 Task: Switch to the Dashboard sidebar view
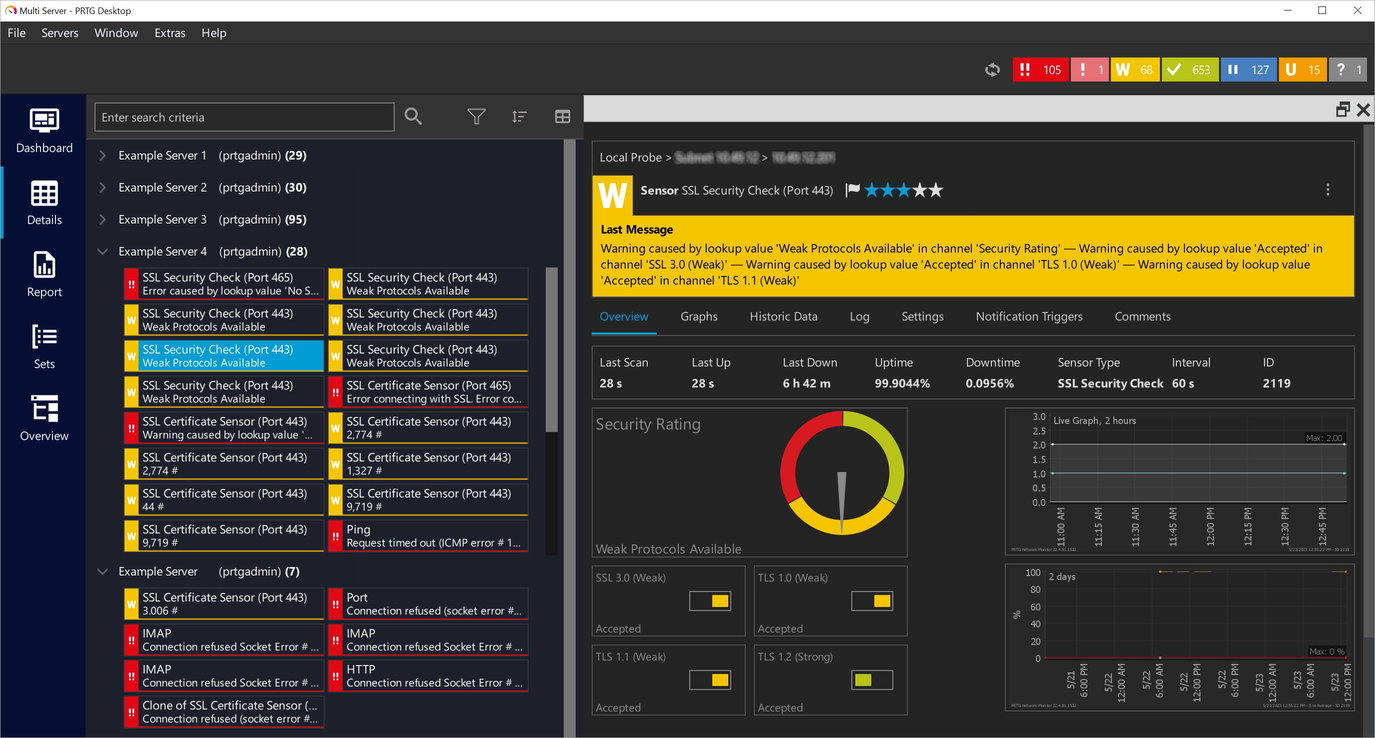43,130
